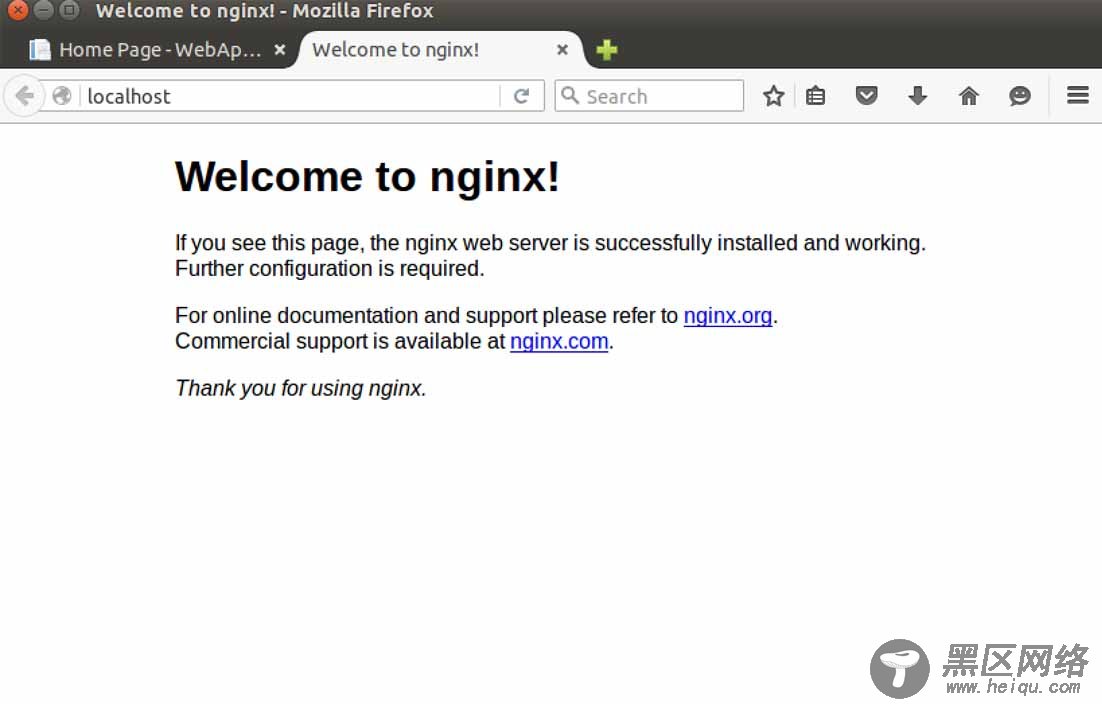Minimize the Firefox window
Screen dimensions: 1102x704
pos(44,10)
